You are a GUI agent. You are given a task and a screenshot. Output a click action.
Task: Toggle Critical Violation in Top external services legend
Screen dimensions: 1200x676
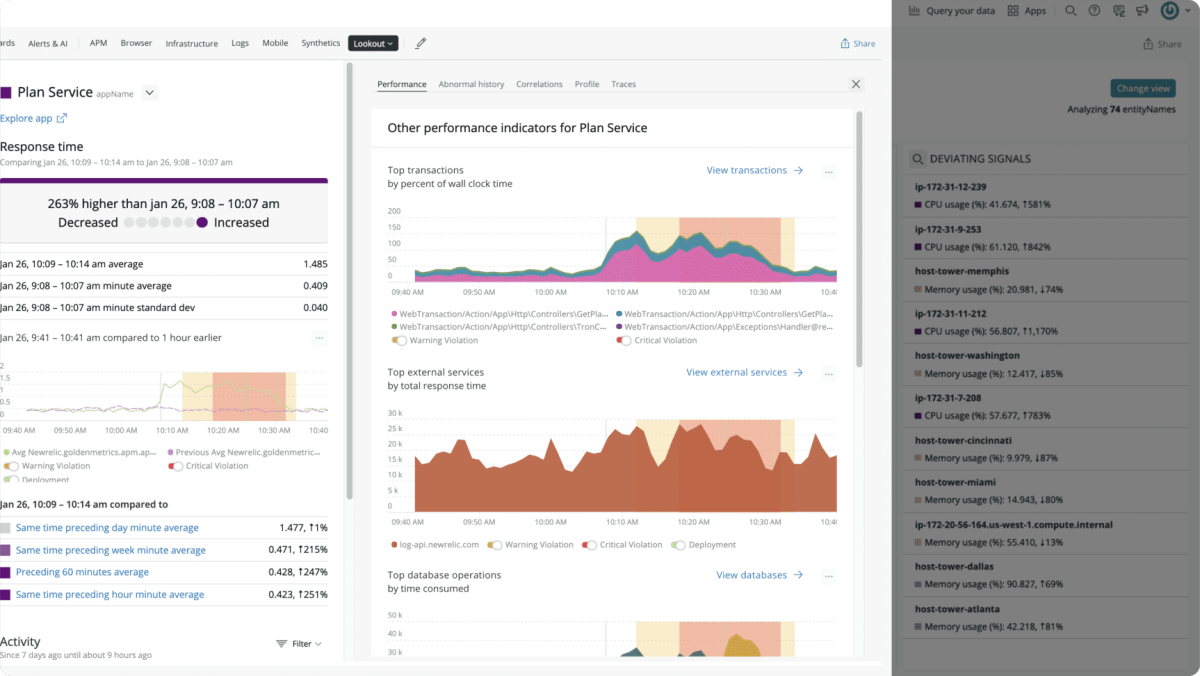590,545
